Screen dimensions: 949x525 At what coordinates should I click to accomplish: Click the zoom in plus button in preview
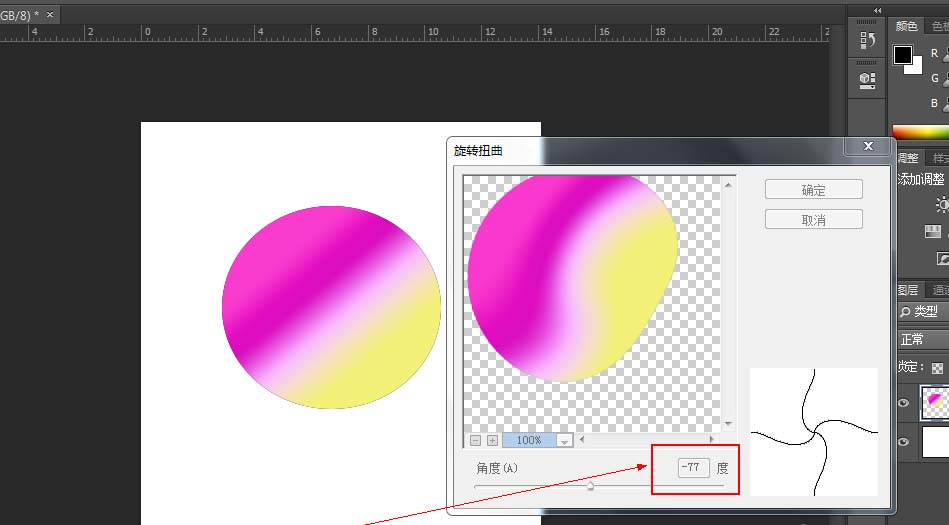492,440
